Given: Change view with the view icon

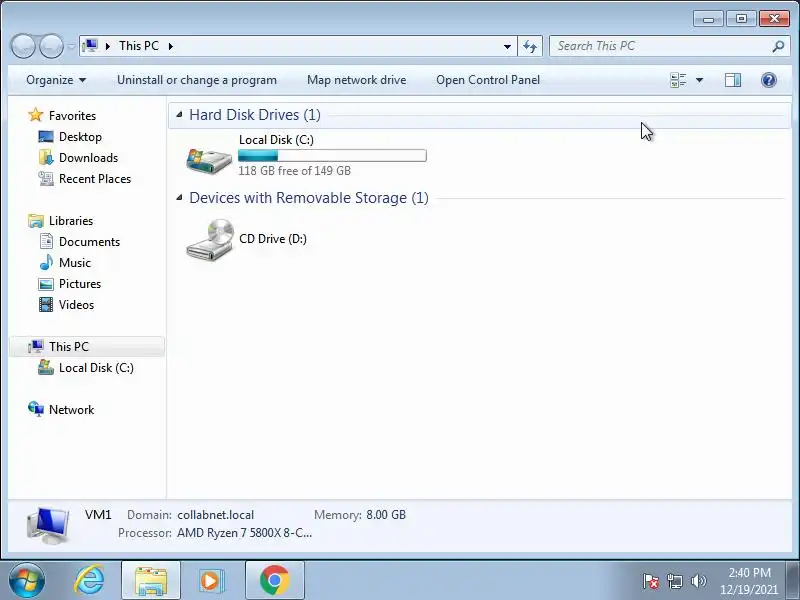Looking at the screenshot, I should point(678,80).
